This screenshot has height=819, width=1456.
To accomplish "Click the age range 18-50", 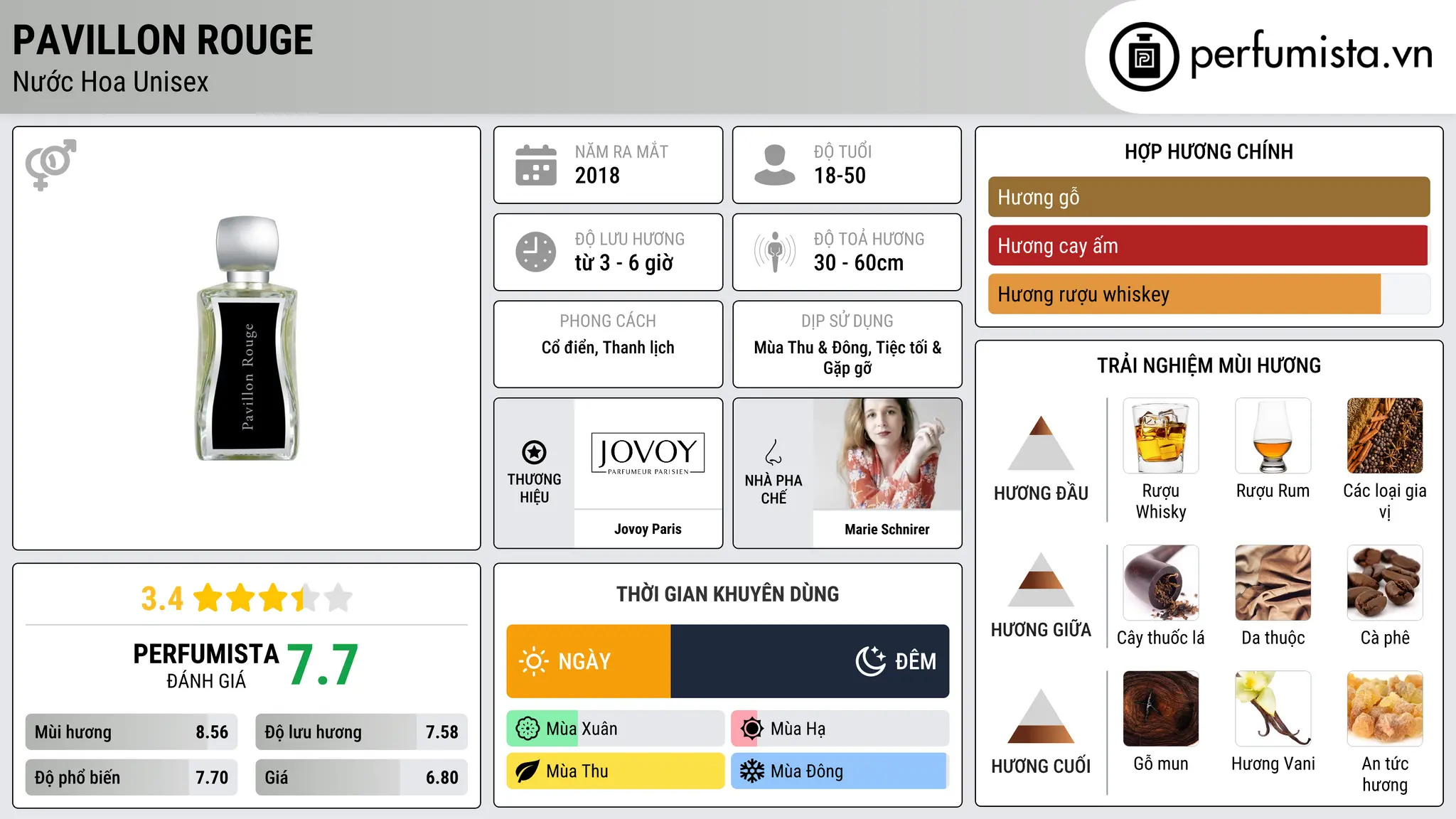I will click(x=840, y=176).
